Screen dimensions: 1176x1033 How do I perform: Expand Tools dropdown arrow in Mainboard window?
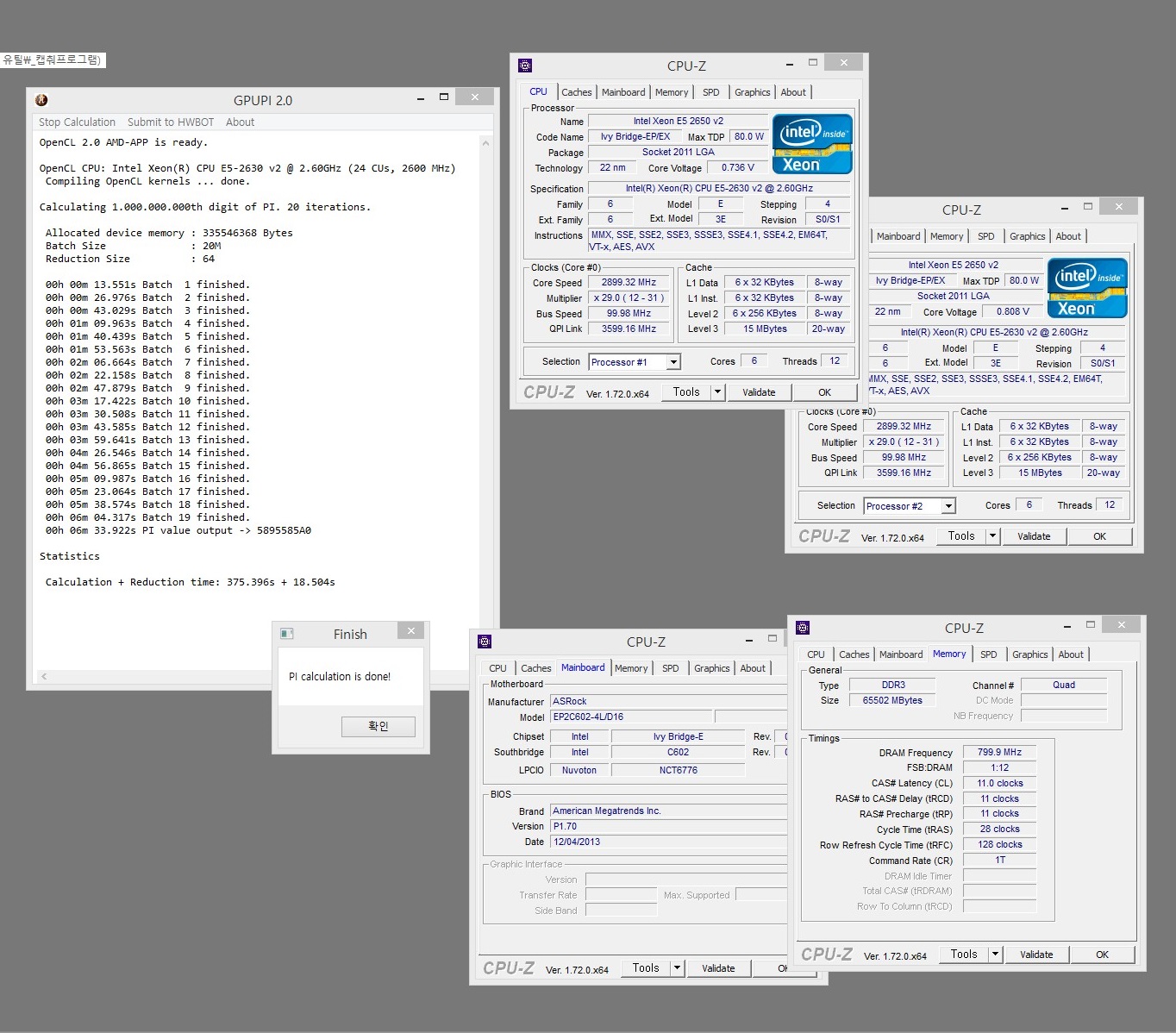click(x=677, y=967)
